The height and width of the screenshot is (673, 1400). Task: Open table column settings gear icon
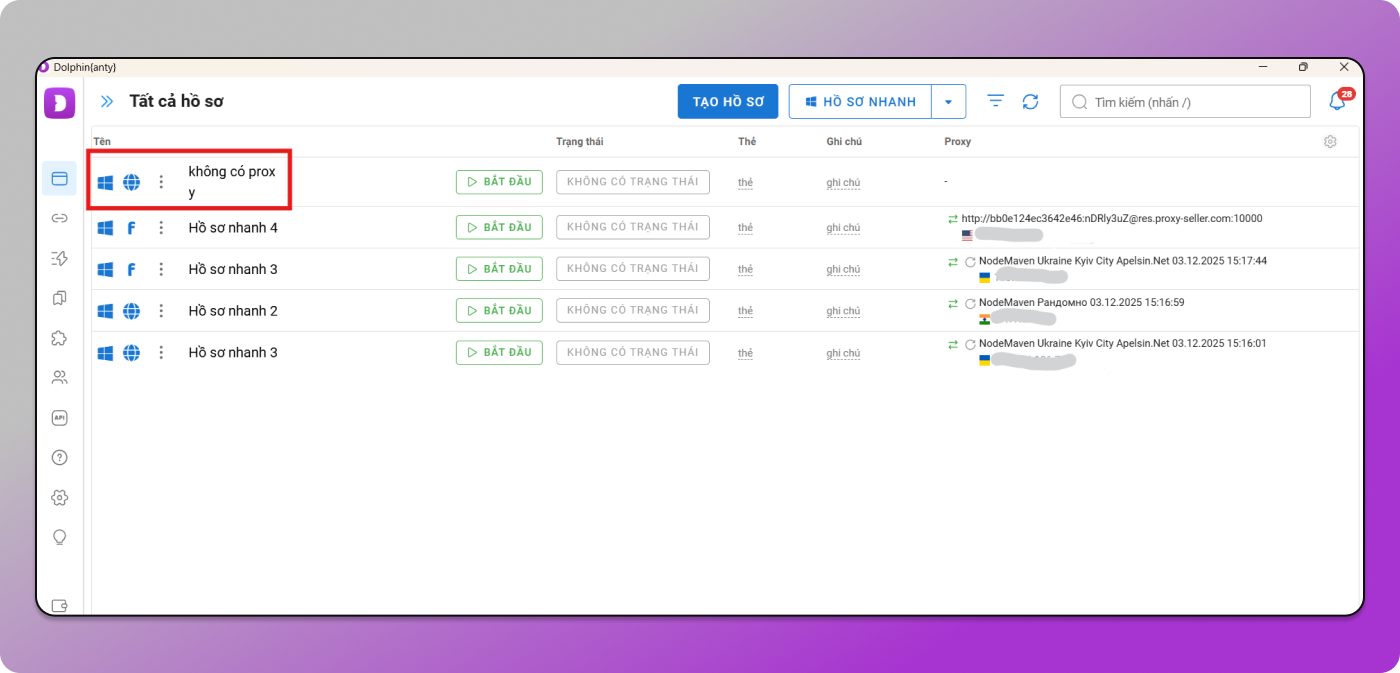(1330, 142)
